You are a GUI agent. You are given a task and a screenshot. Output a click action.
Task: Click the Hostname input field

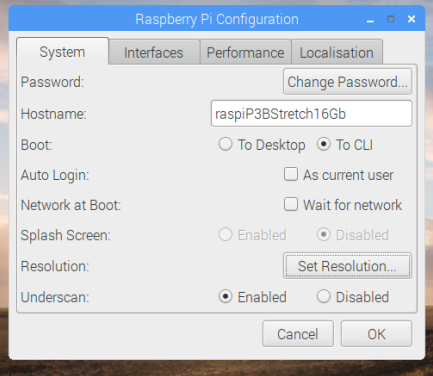coord(311,114)
